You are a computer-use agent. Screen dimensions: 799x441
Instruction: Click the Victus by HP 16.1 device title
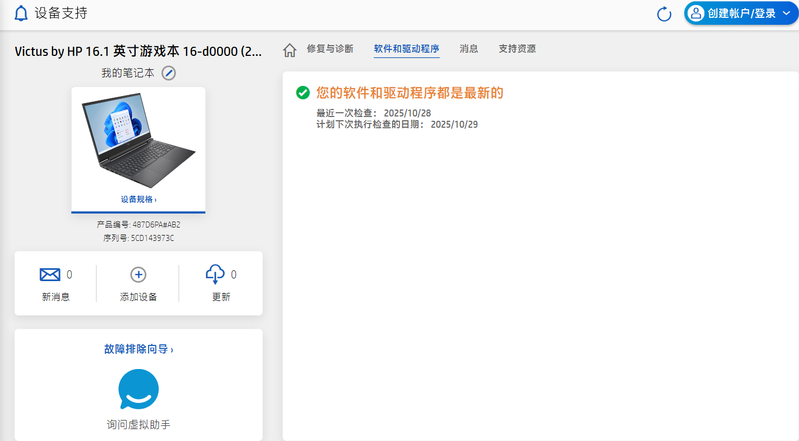[x=138, y=51]
